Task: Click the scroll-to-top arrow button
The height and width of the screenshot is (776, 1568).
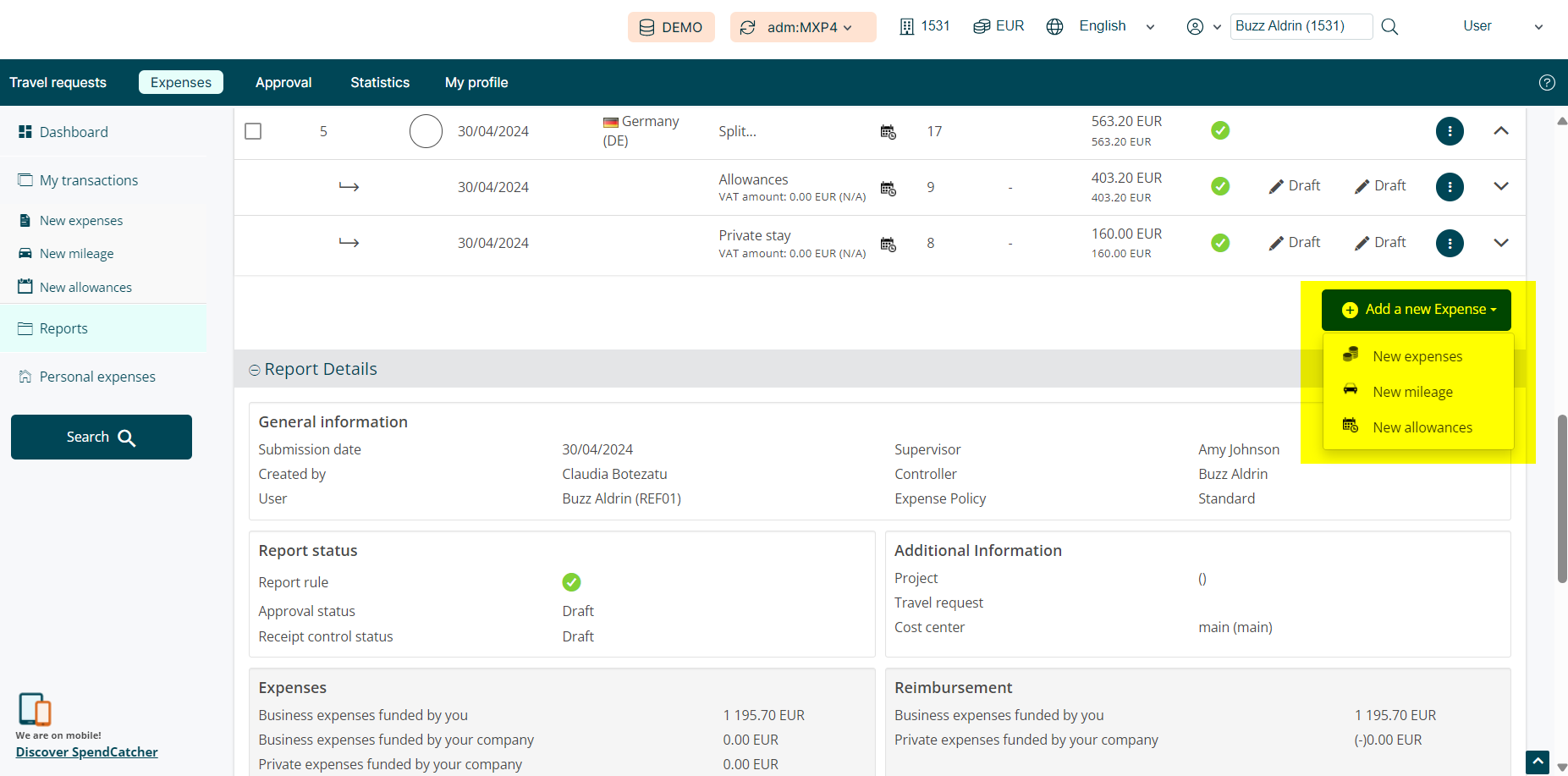Action: click(1538, 762)
